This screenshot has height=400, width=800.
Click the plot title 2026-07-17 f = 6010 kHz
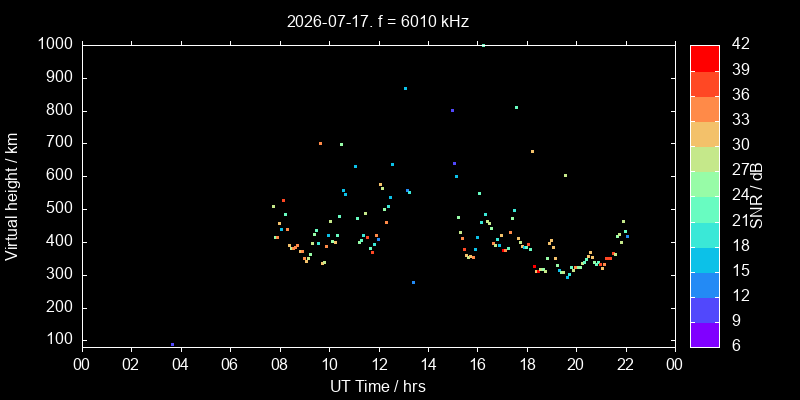click(x=378, y=22)
